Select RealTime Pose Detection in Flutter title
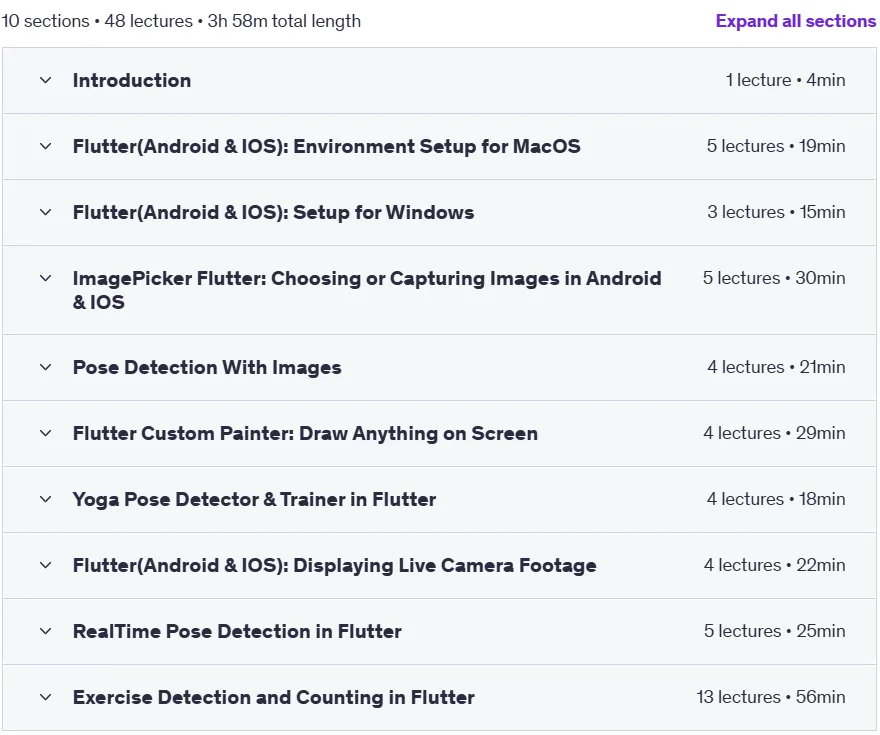 (237, 632)
